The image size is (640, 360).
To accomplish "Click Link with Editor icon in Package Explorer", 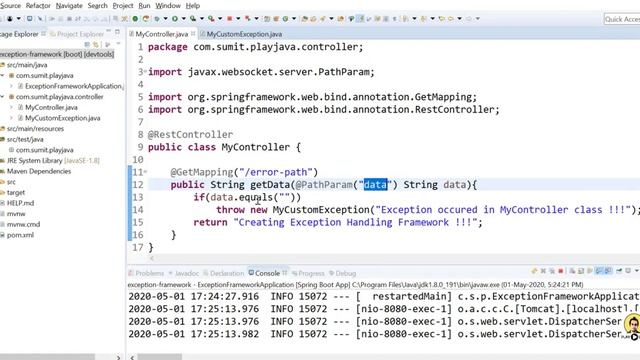I will tap(96, 44).
